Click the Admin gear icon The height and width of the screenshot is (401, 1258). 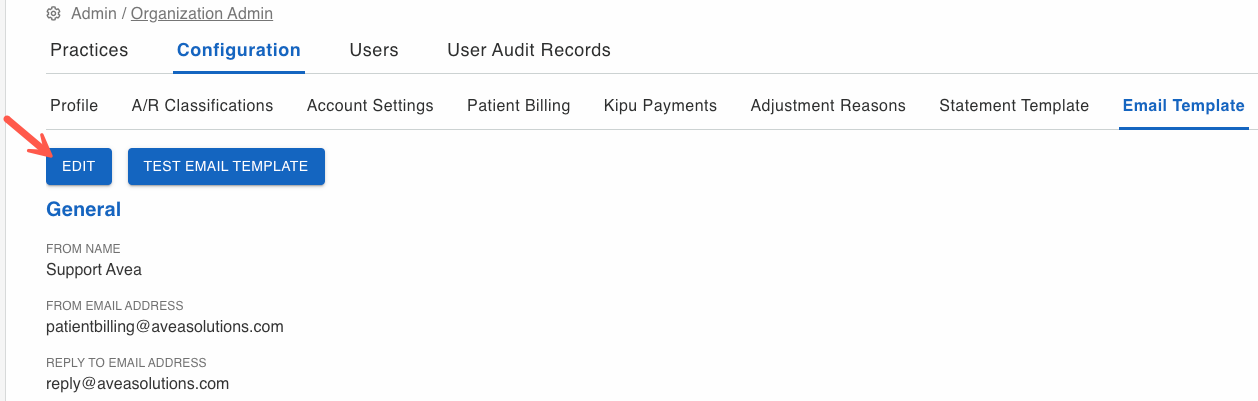pos(54,14)
